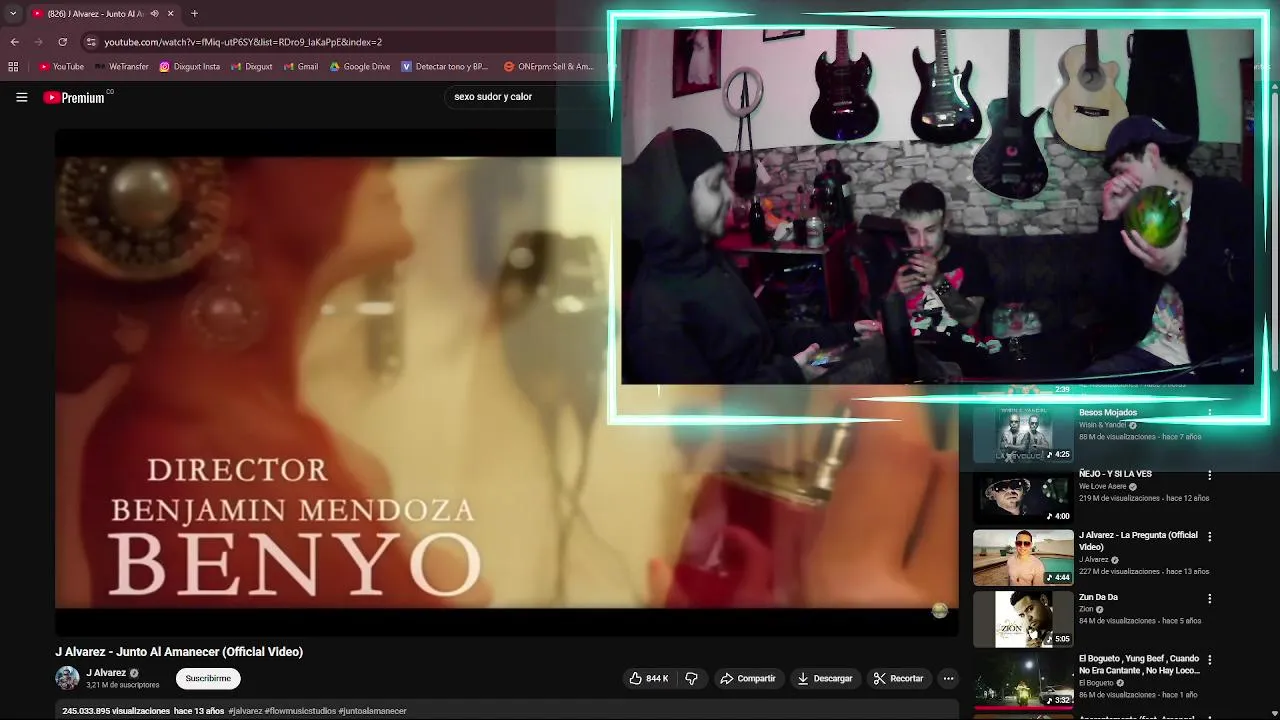This screenshot has height=720, width=1280.
Task: Go forward in browser history
Action: pos(38,42)
